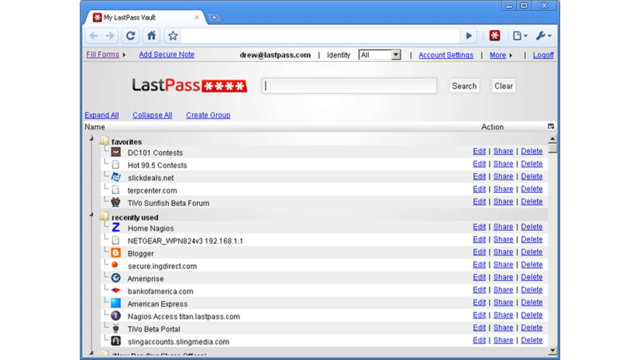Click scrollbar up arrow in vault list
The width and height of the screenshot is (640, 360).
click(552, 139)
